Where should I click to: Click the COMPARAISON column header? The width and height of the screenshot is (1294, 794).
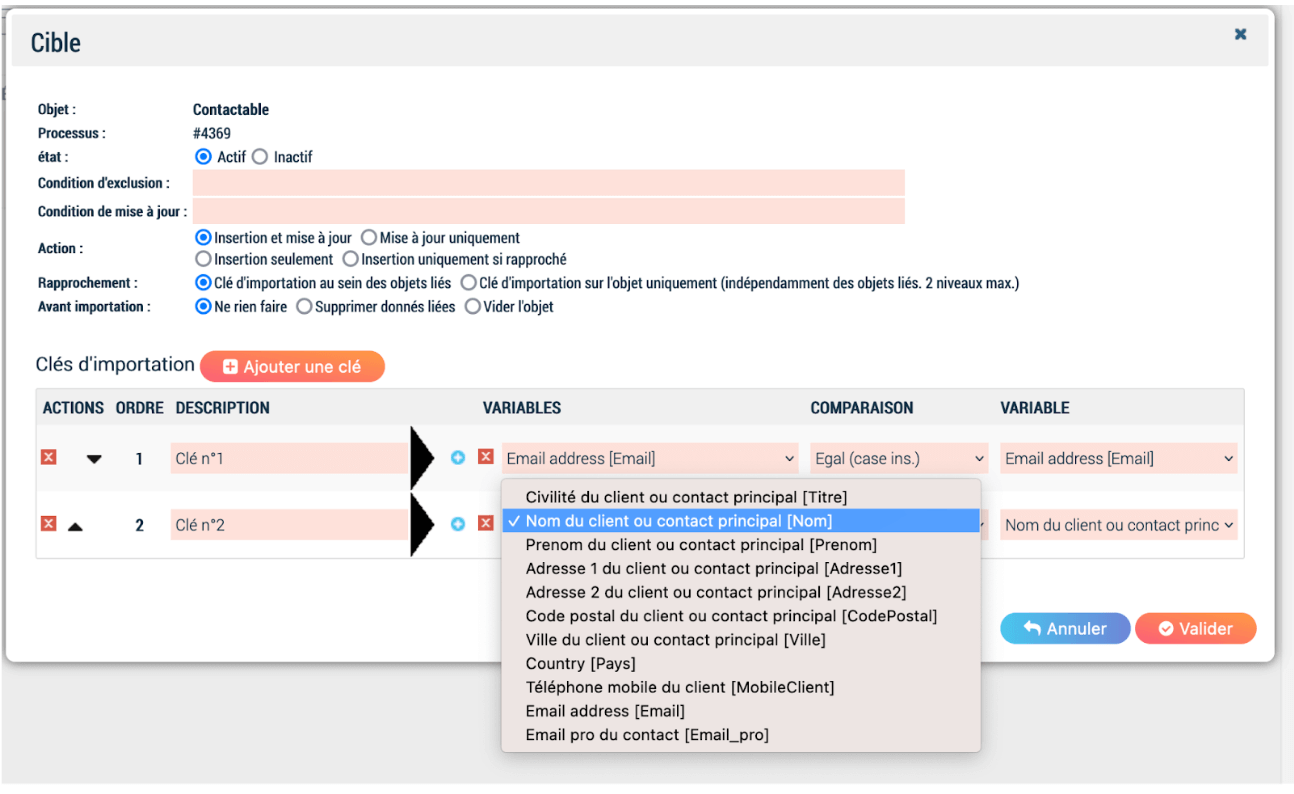tap(862, 408)
